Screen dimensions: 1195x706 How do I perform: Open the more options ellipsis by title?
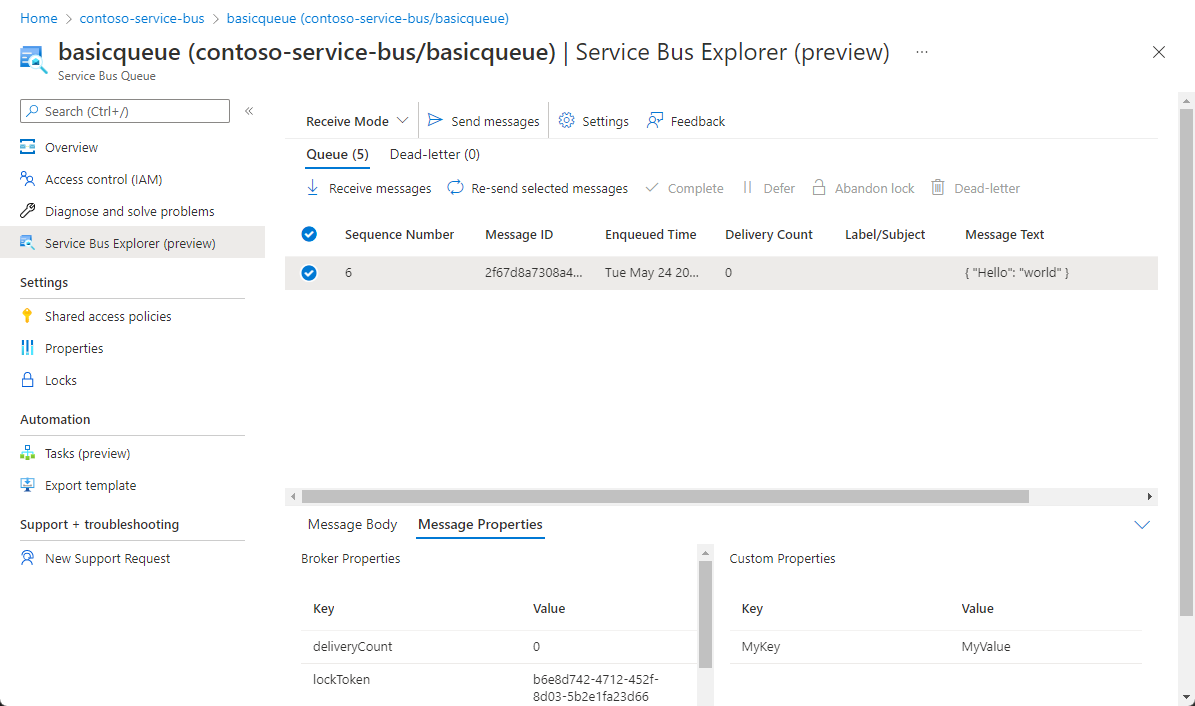tap(922, 52)
